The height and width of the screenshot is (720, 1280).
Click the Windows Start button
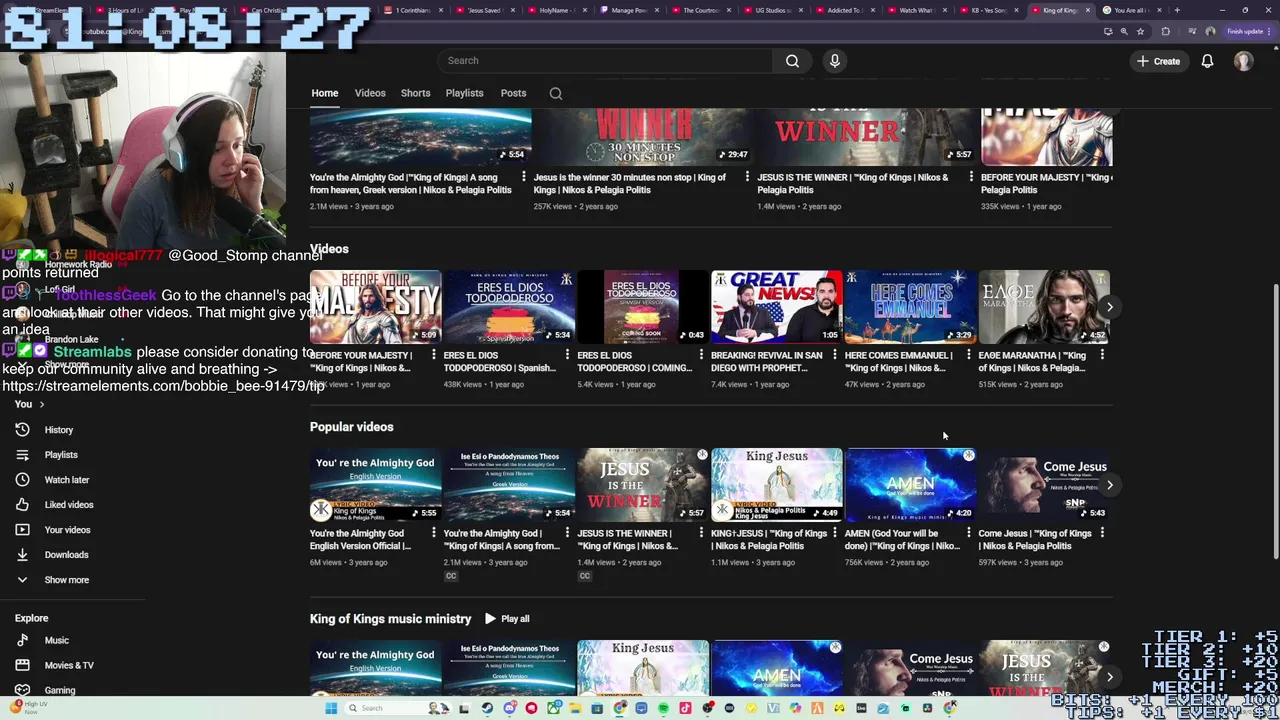coord(330,708)
